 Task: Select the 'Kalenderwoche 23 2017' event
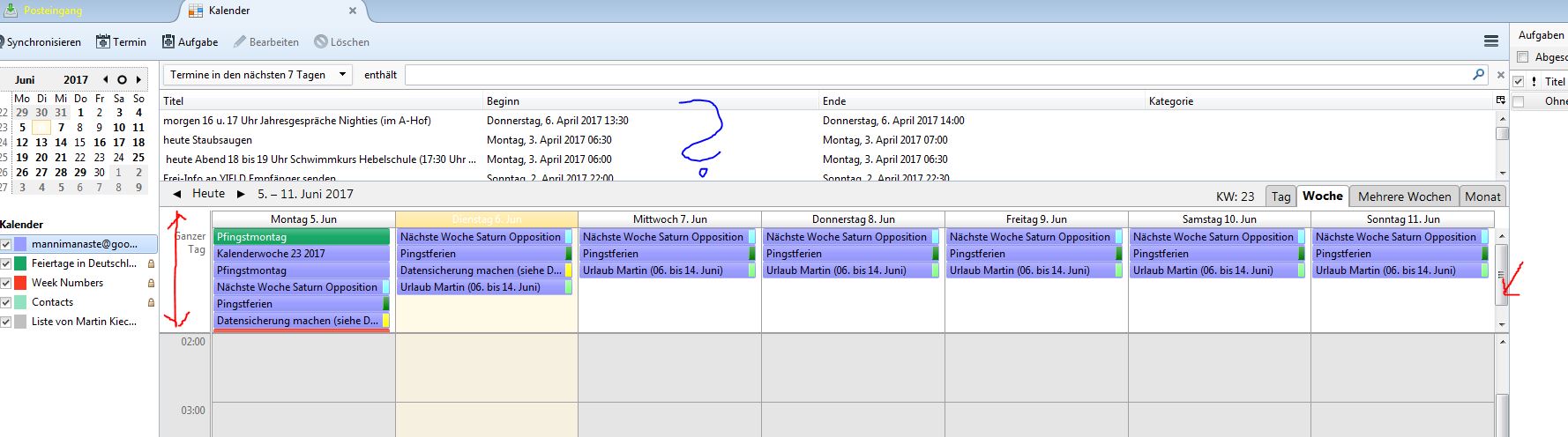(302, 254)
